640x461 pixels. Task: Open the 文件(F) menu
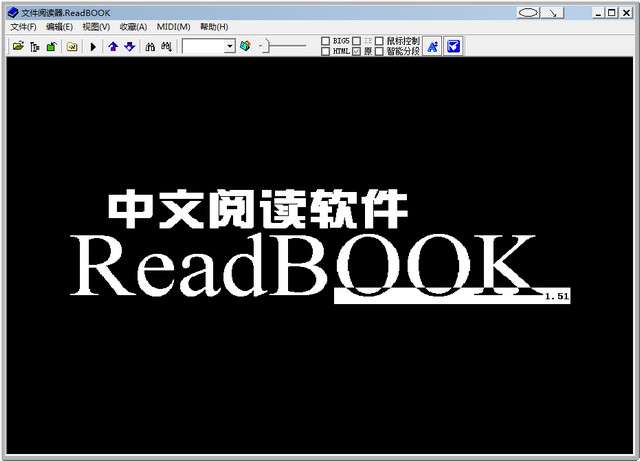click(x=23, y=27)
